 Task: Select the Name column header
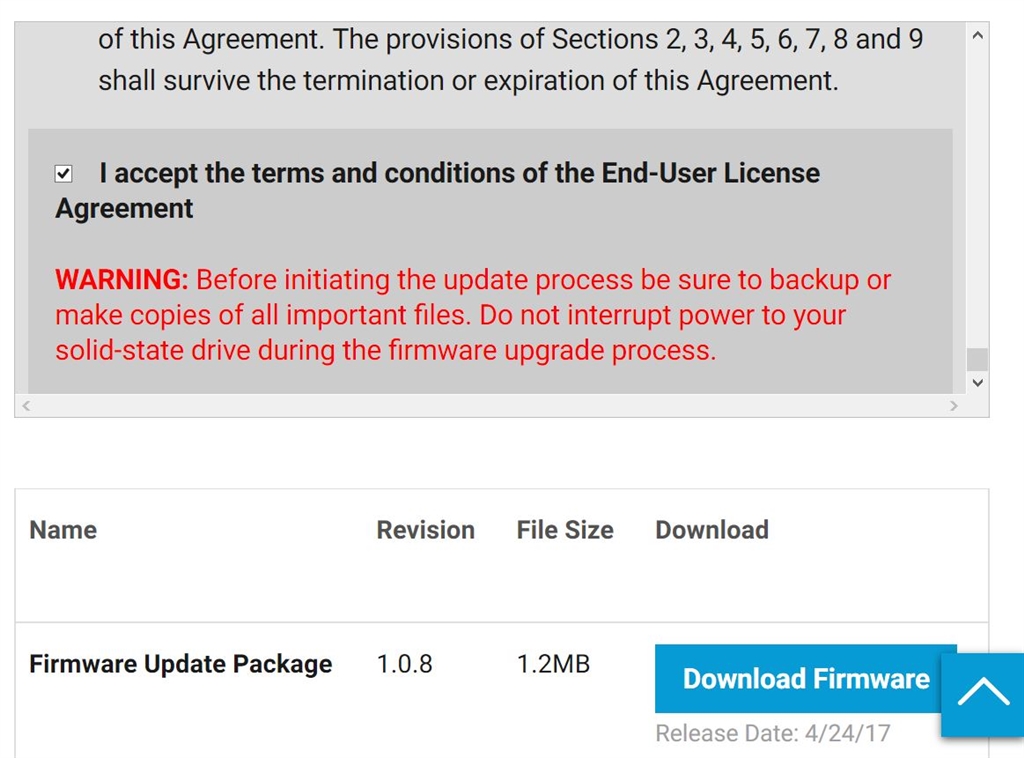[63, 530]
